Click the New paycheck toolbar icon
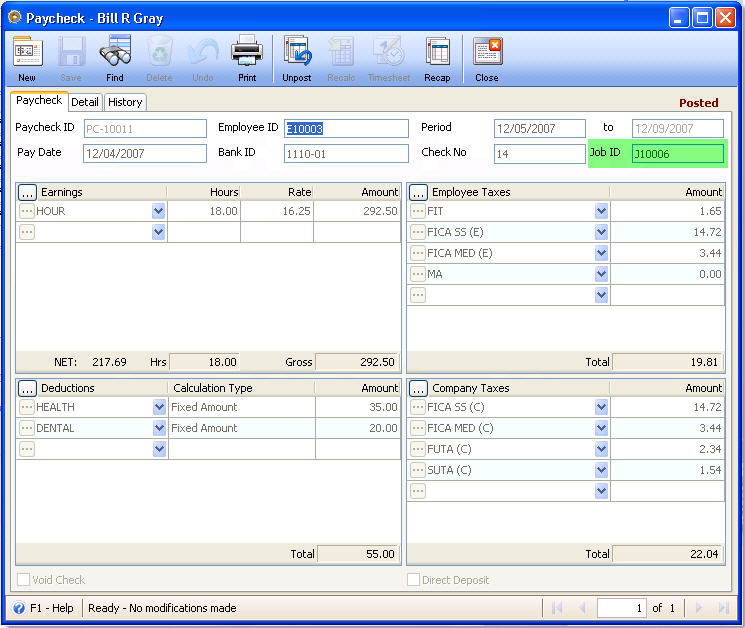 click(x=27, y=52)
